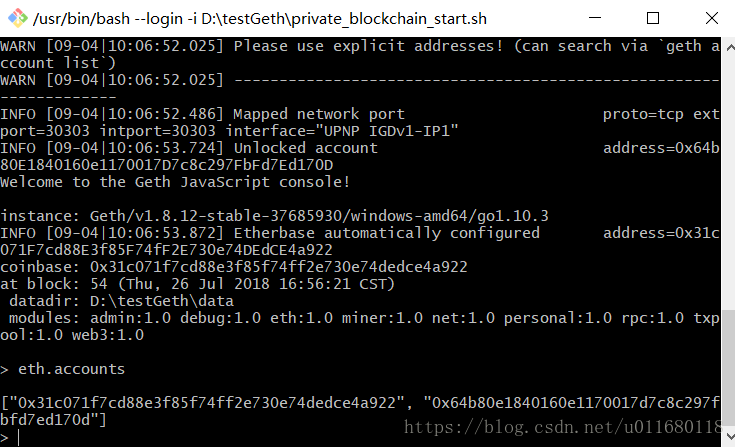Click the eth.accounts command text
Image resolution: width=735 pixels, height=447 pixels.
(x=71, y=369)
